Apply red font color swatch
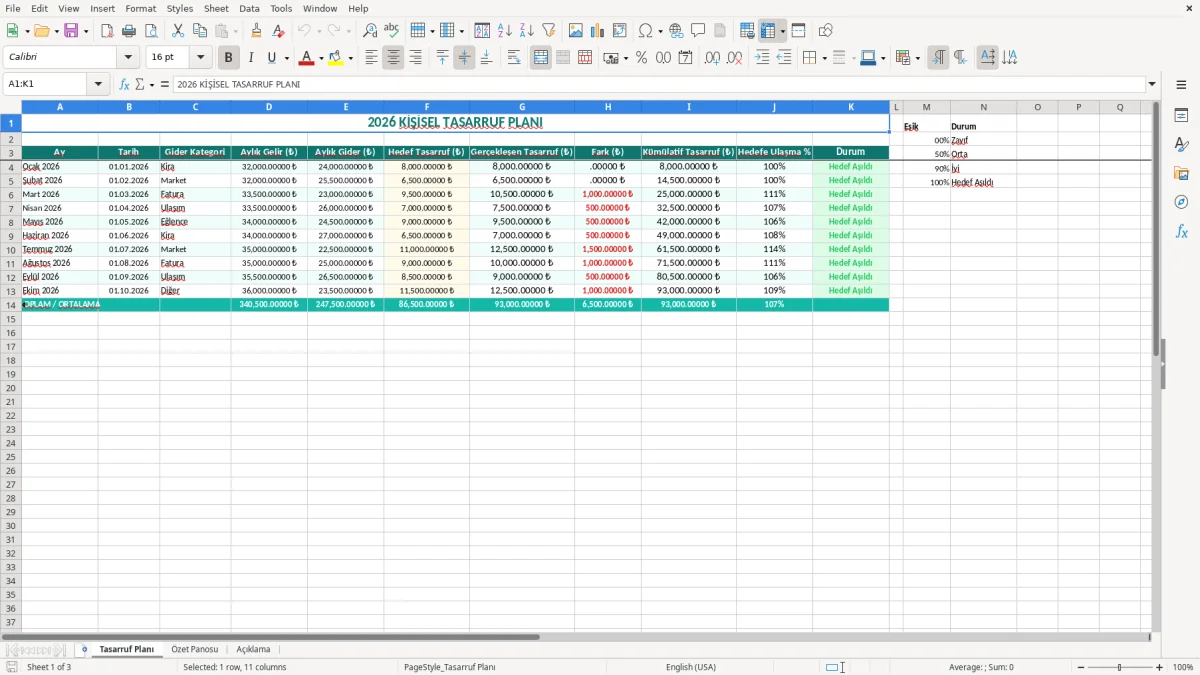This screenshot has height=675, width=1200. coord(306,58)
